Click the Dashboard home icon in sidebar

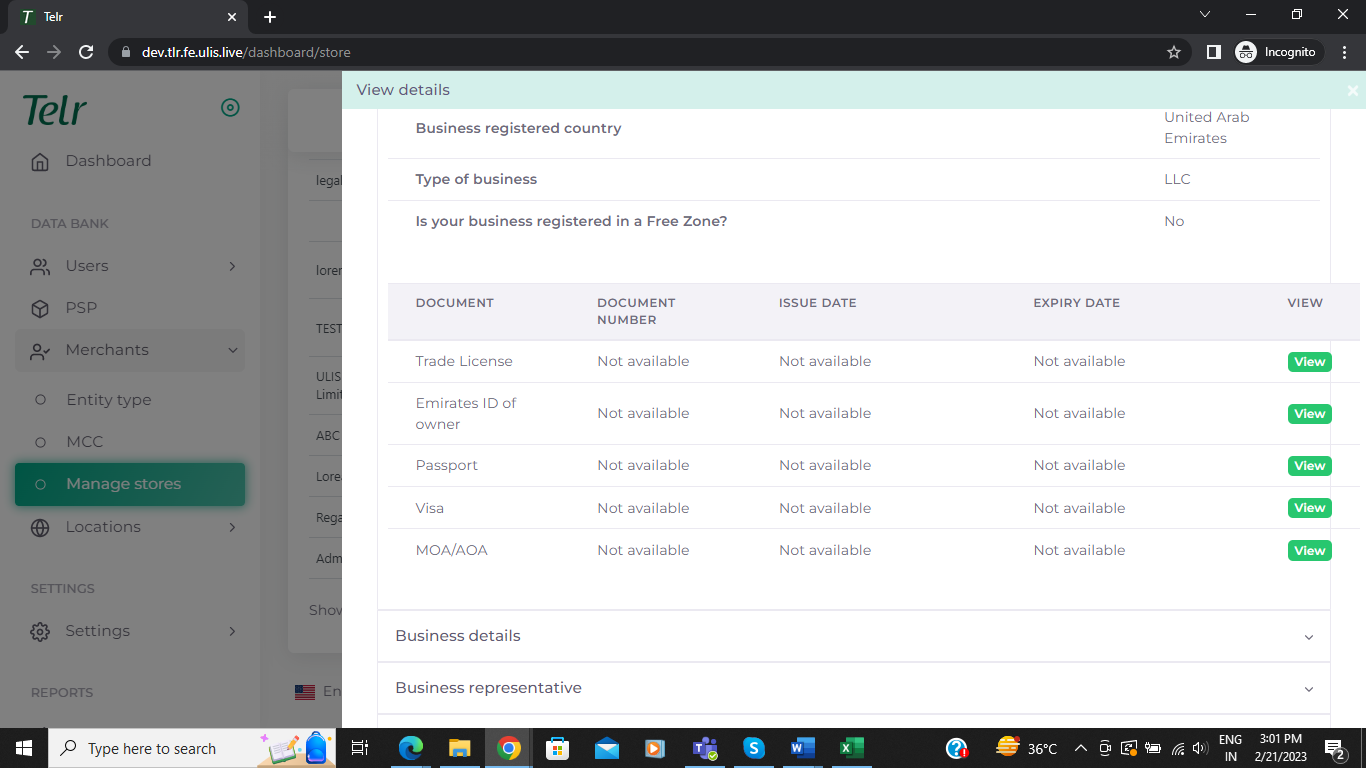[x=40, y=162]
